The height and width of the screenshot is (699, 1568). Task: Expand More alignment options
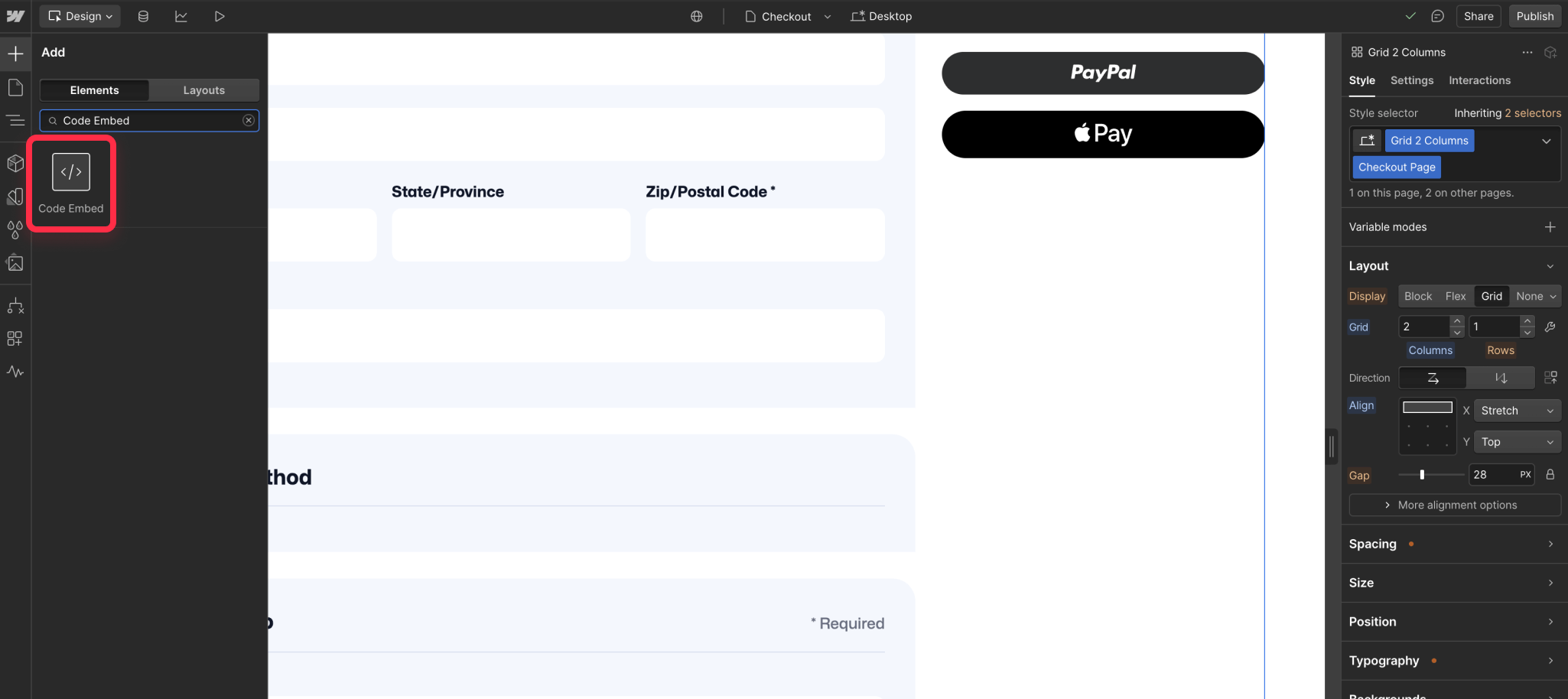click(x=1455, y=505)
